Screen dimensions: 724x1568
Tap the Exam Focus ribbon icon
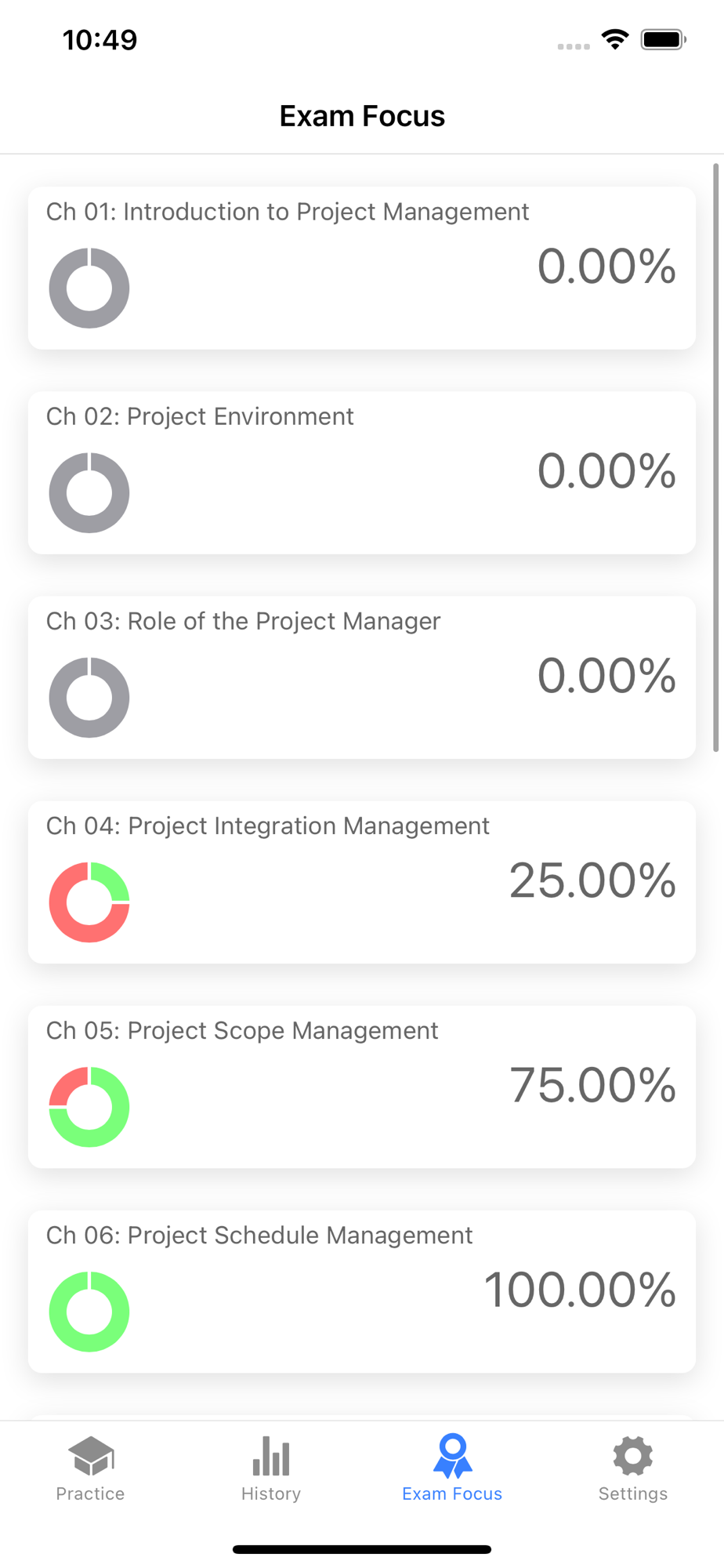(x=452, y=1456)
